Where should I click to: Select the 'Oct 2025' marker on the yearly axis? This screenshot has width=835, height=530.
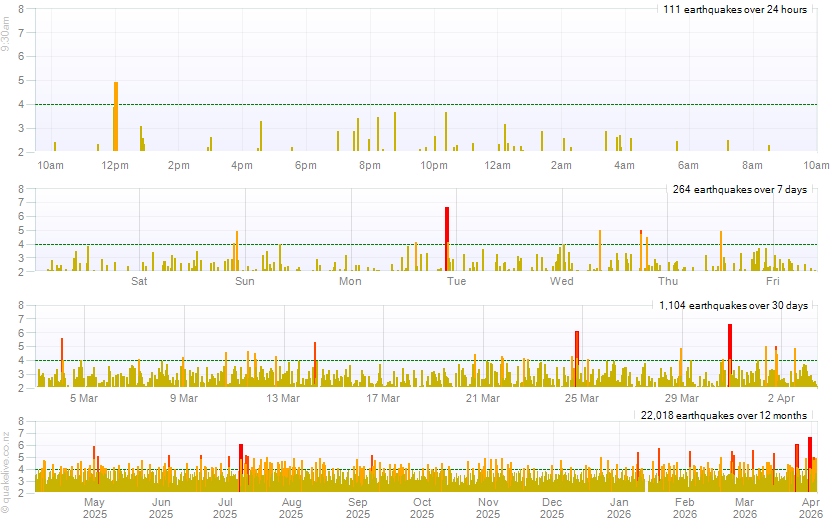point(422,507)
